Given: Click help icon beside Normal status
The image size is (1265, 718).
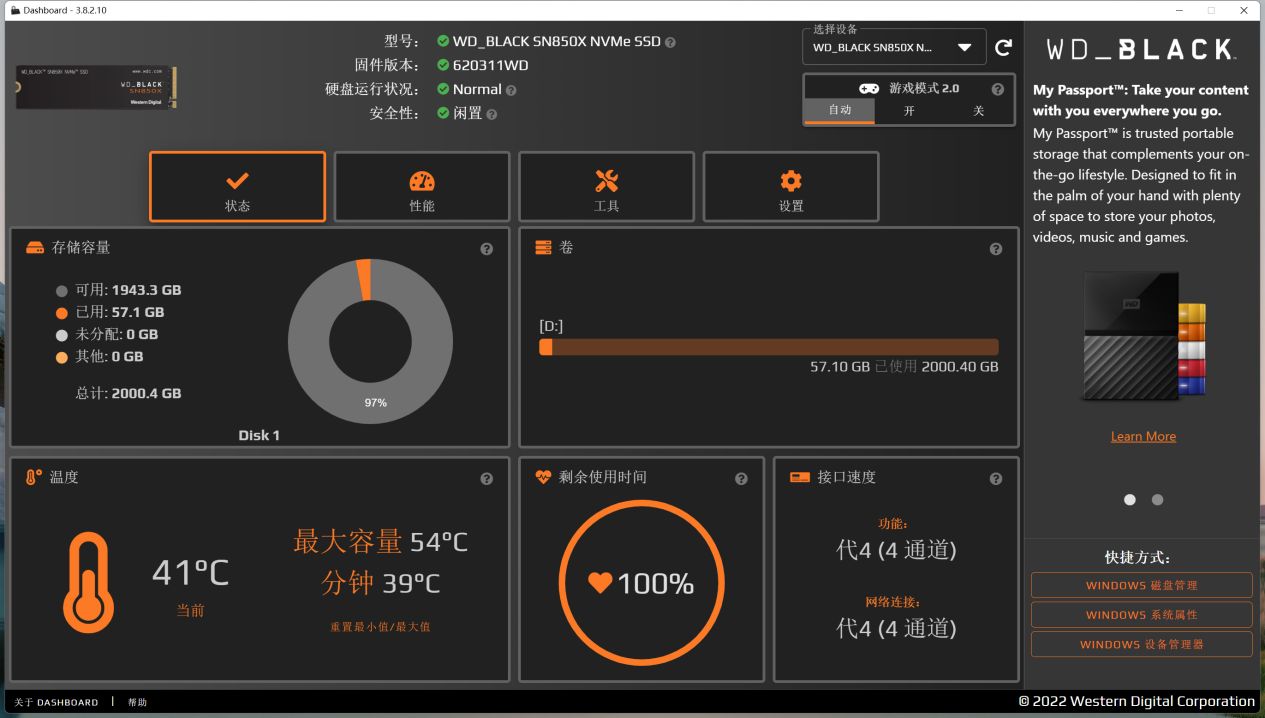Looking at the screenshot, I should point(511,90).
